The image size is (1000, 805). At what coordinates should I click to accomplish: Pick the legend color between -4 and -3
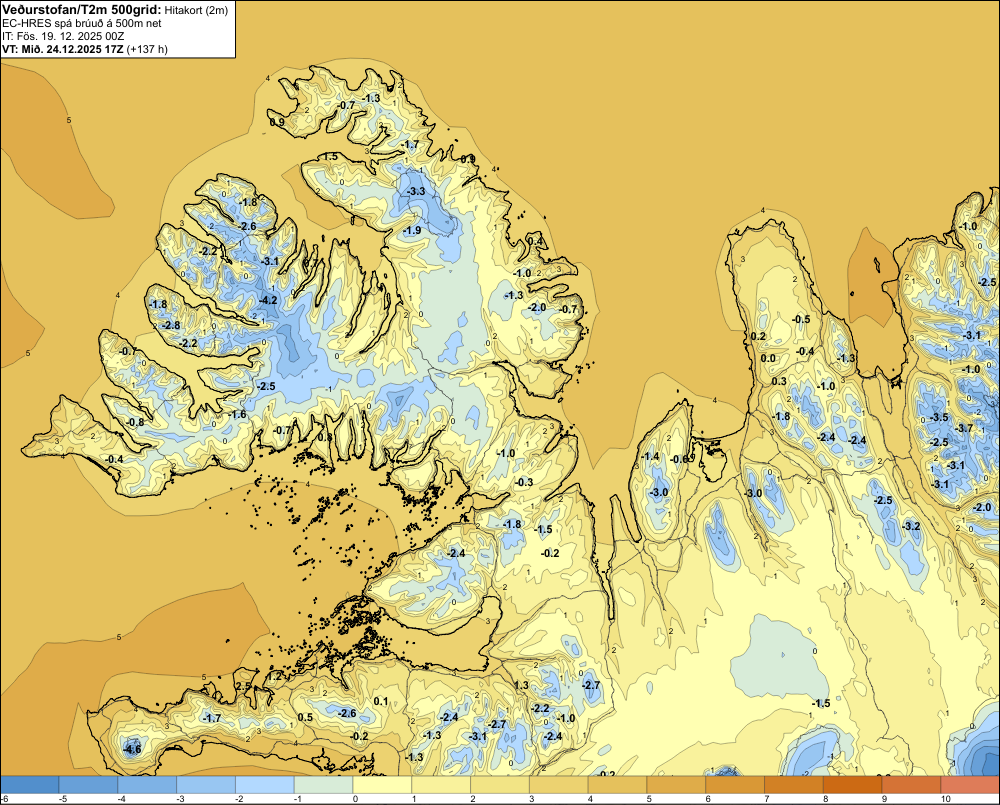tap(147, 784)
